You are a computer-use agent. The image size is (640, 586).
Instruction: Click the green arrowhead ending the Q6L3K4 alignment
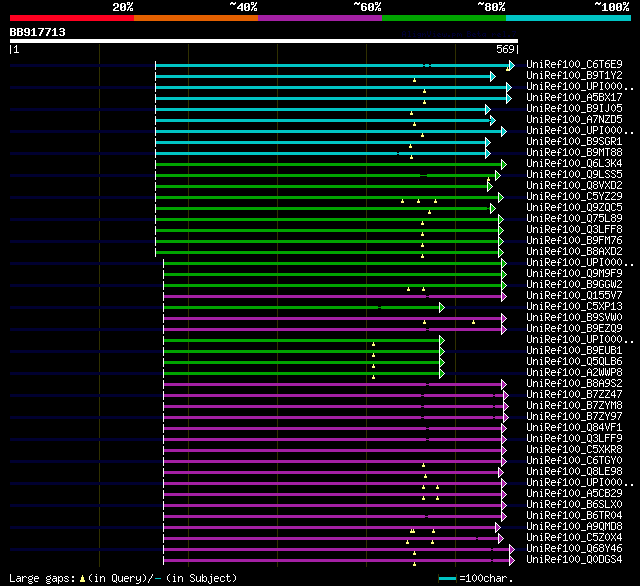coord(504,164)
